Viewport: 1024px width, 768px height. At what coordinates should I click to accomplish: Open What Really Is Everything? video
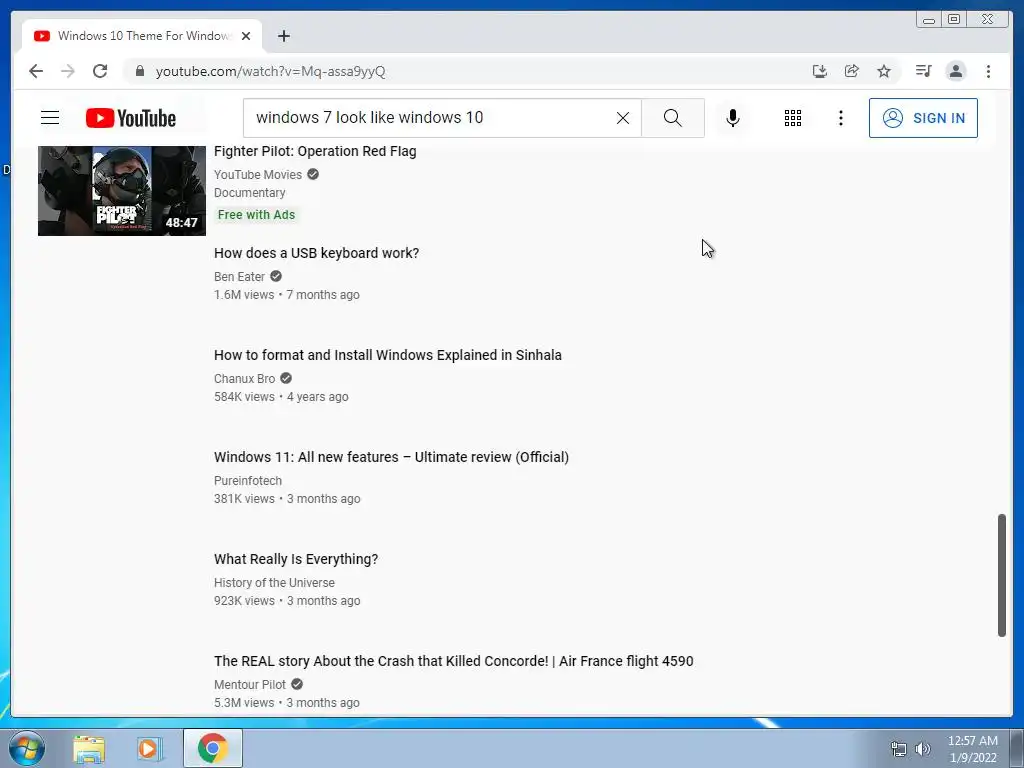(x=296, y=559)
